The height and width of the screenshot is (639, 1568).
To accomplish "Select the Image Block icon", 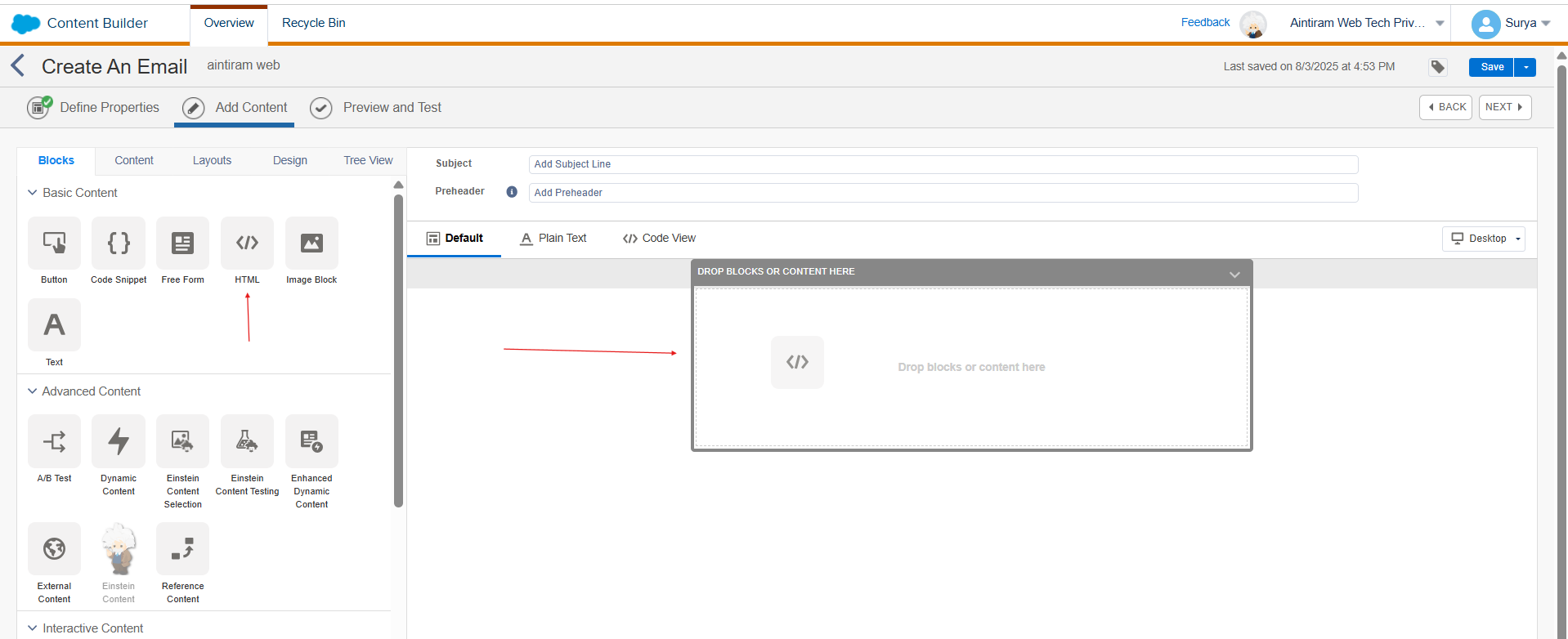I will pos(311,243).
